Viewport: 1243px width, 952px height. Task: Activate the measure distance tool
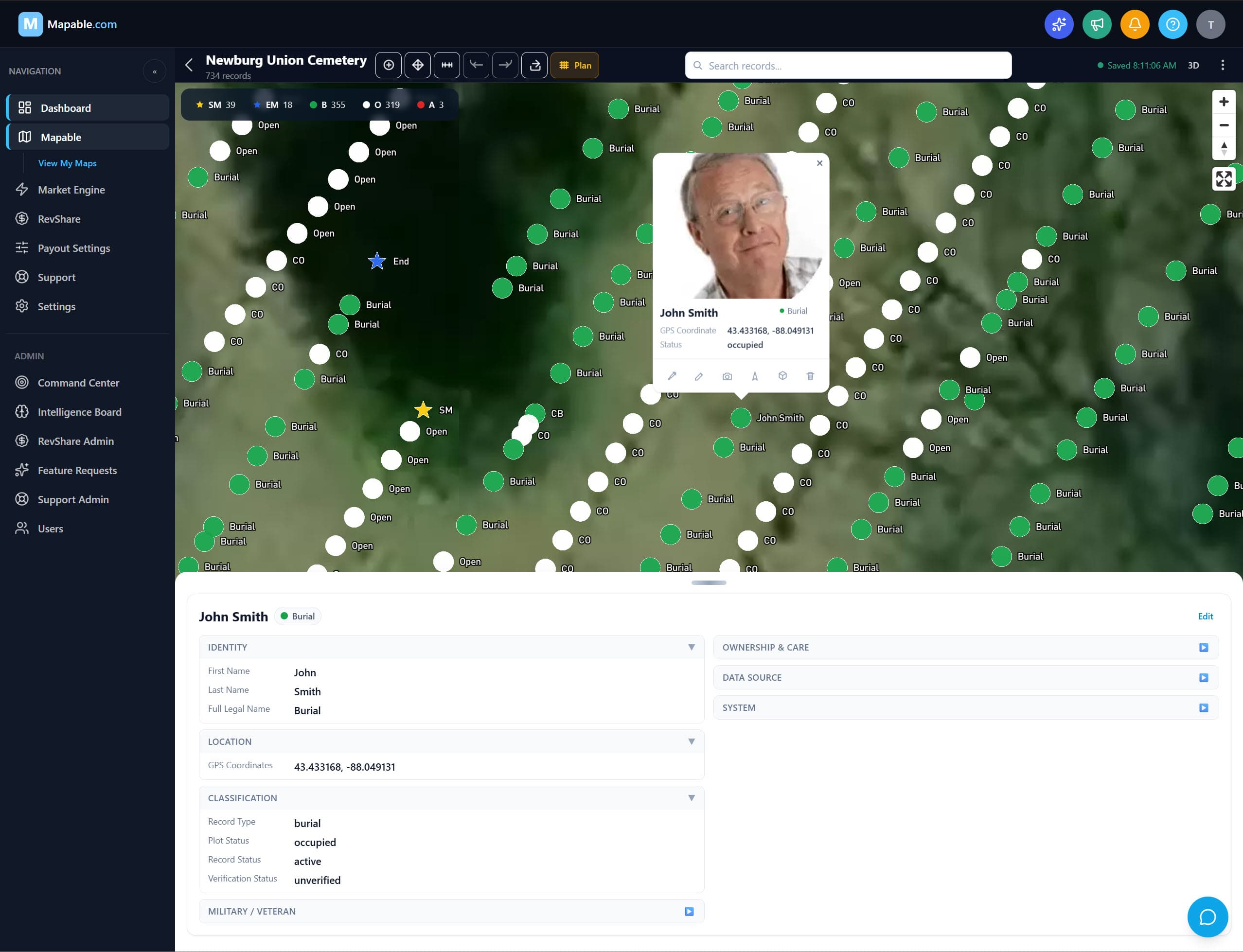(x=446, y=65)
